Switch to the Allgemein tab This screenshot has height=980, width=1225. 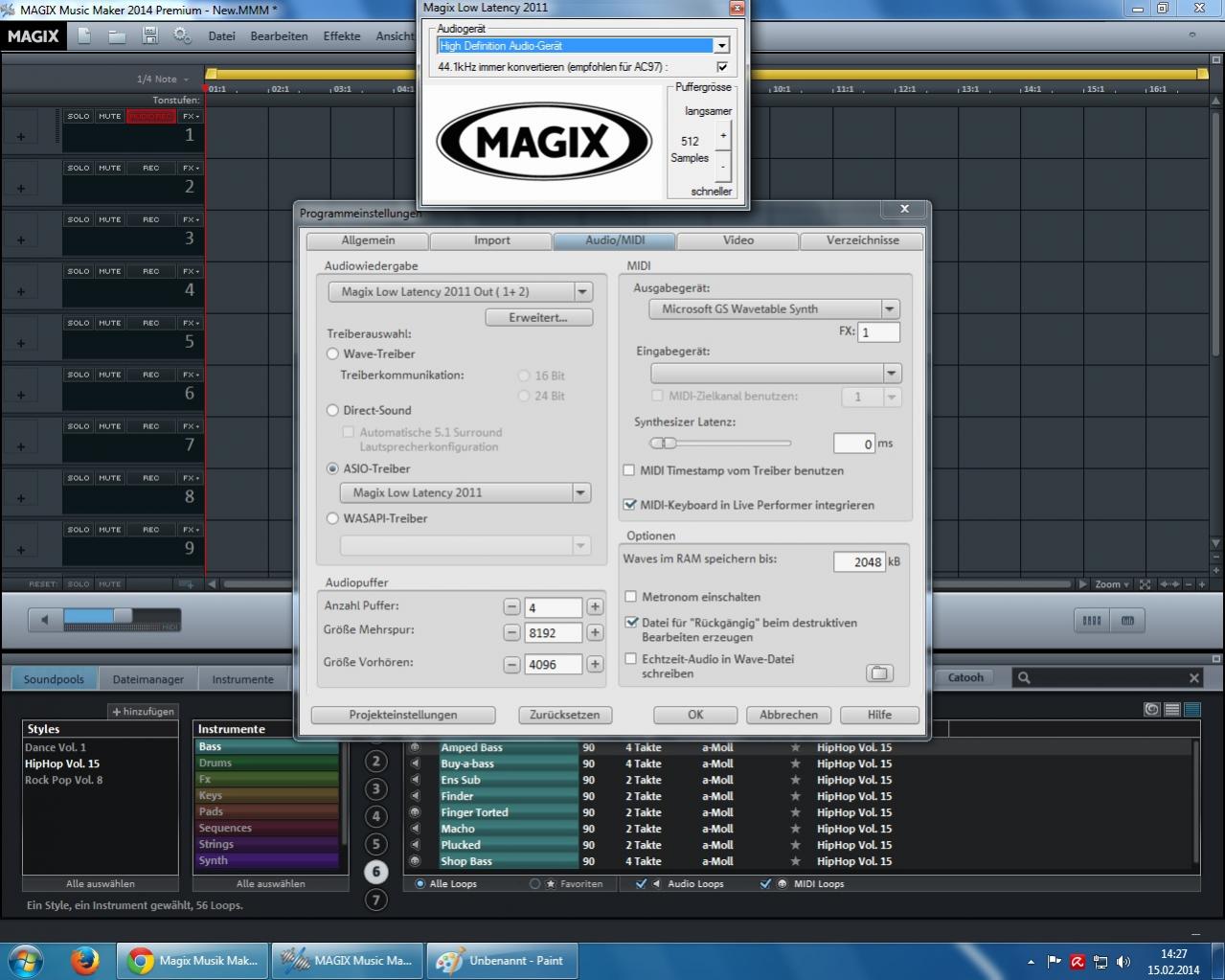coord(368,240)
